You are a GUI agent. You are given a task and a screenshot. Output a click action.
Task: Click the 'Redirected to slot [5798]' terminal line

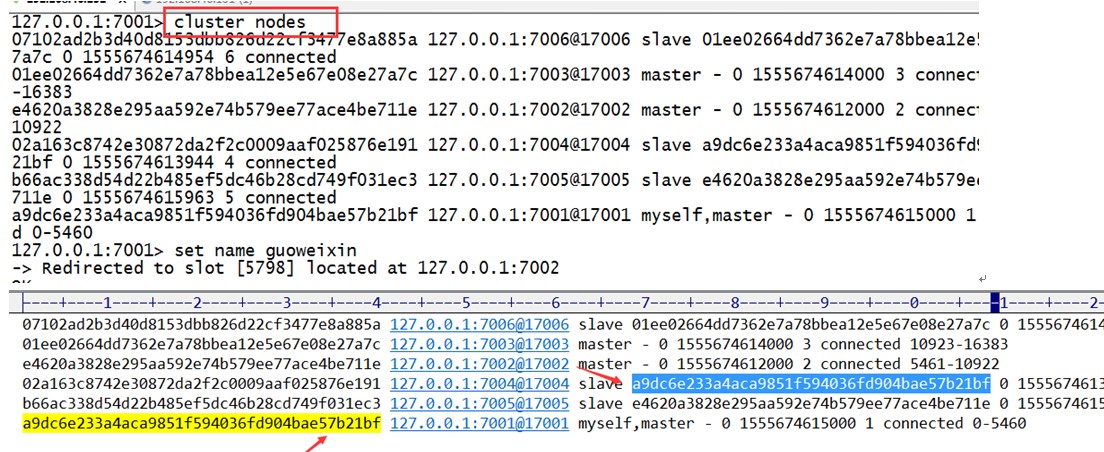click(286, 268)
